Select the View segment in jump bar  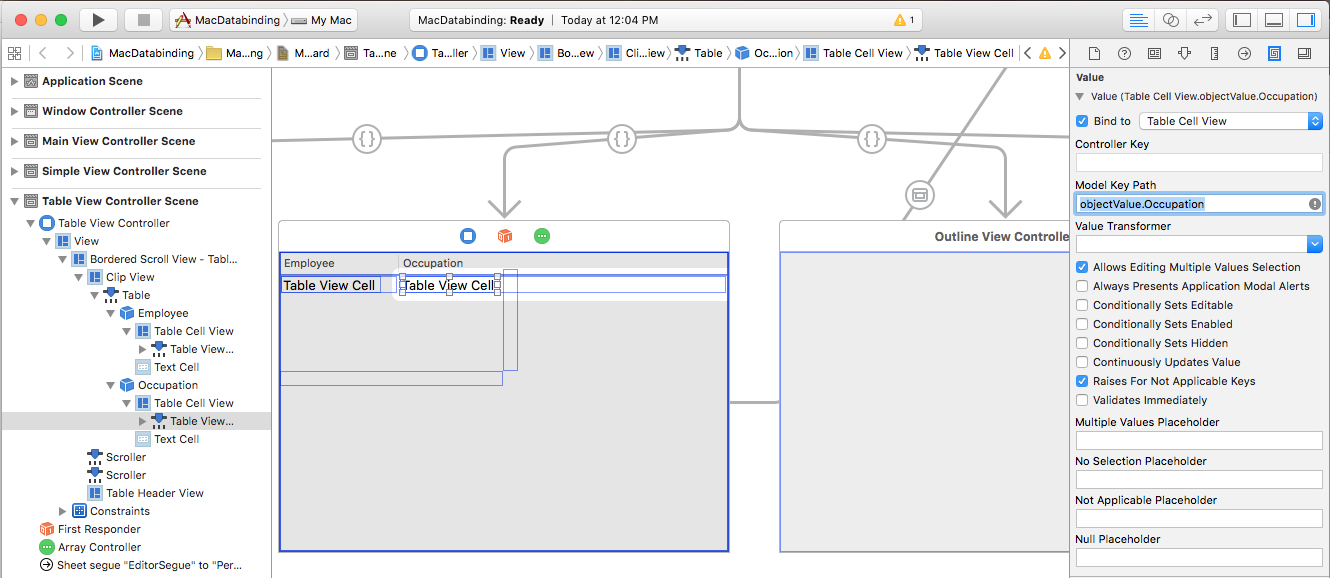(503, 53)
